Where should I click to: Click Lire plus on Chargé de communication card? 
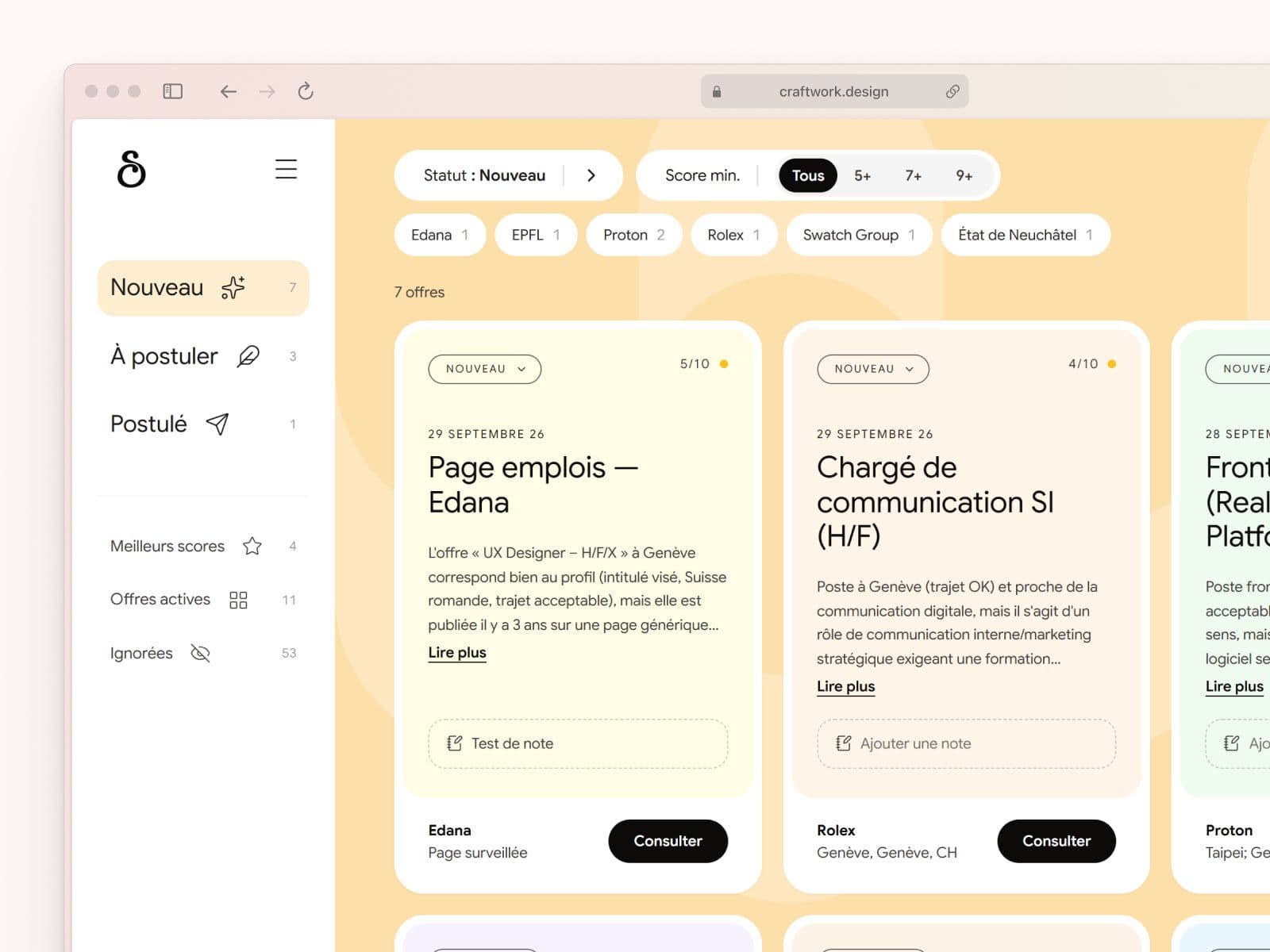[x=846, y=686]
